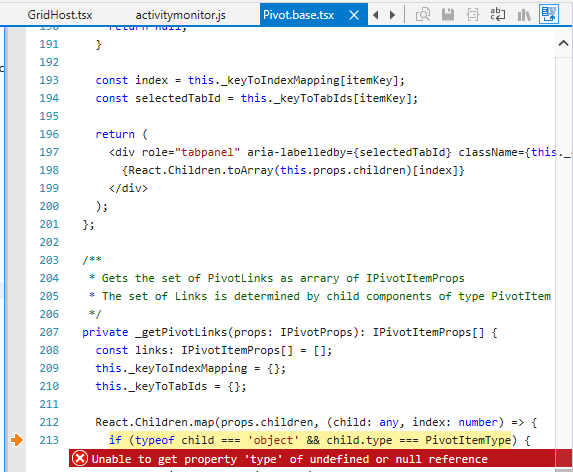
Task: Close the Pivot.base.tsx tab
Action: (354, 15)
